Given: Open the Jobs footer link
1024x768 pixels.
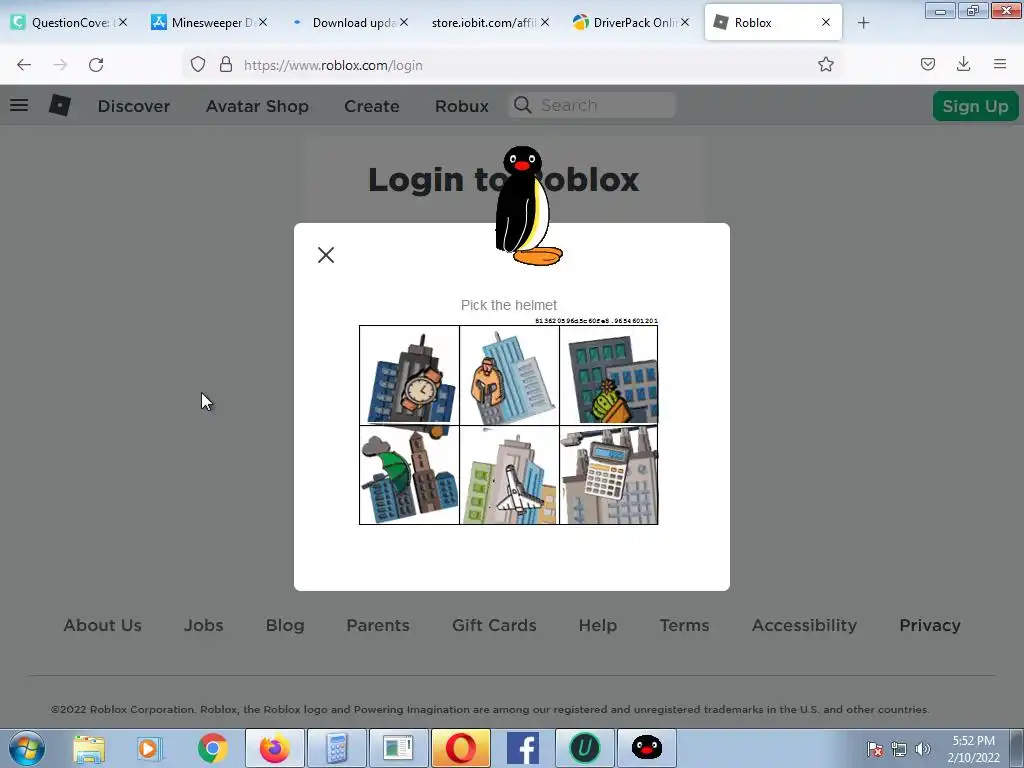Looking at the screenshot, I should [203, 625].
